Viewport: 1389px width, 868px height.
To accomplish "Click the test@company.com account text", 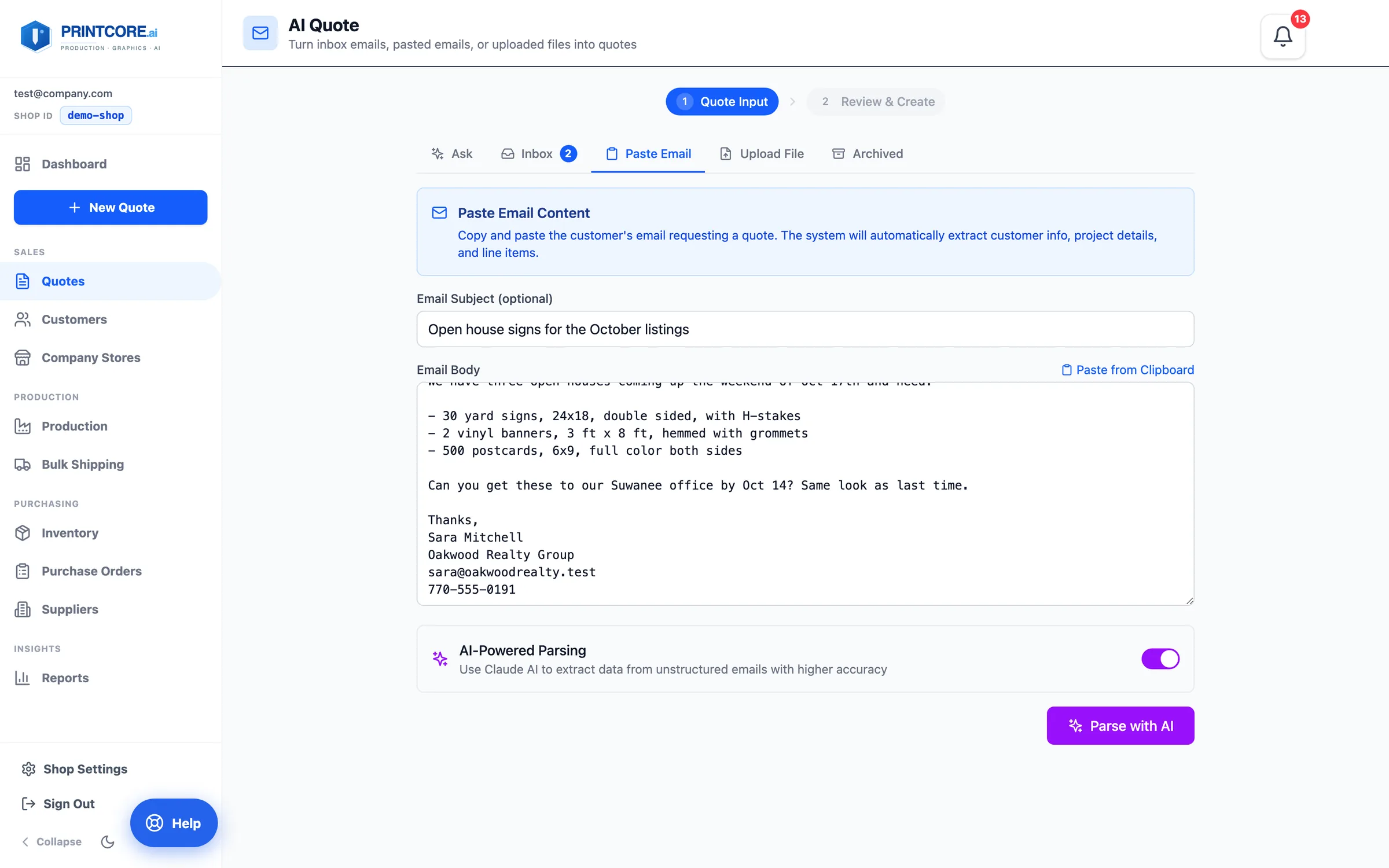I will click(63, 94).
